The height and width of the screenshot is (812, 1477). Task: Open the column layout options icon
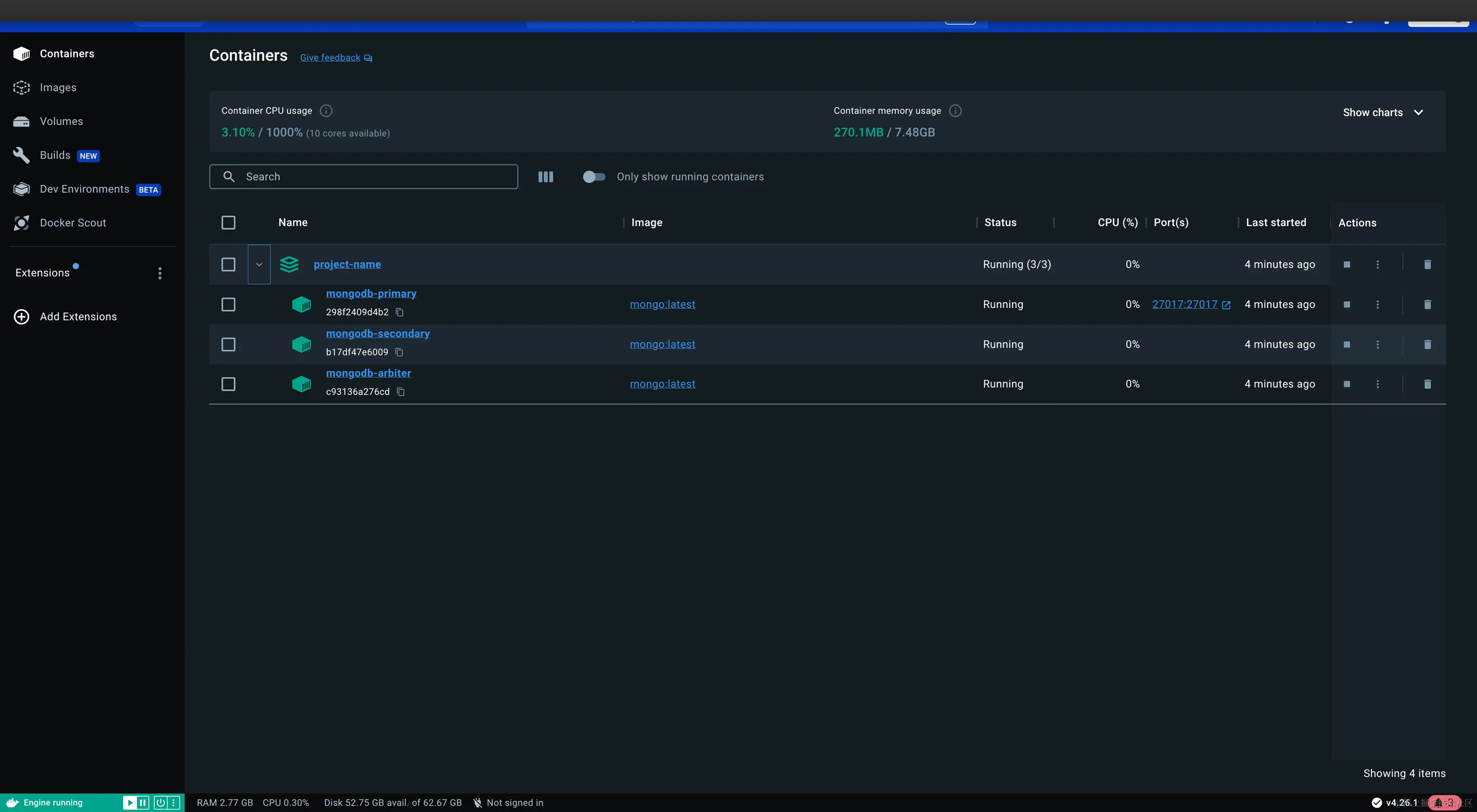pyautogui.click(x=545, y=176)
